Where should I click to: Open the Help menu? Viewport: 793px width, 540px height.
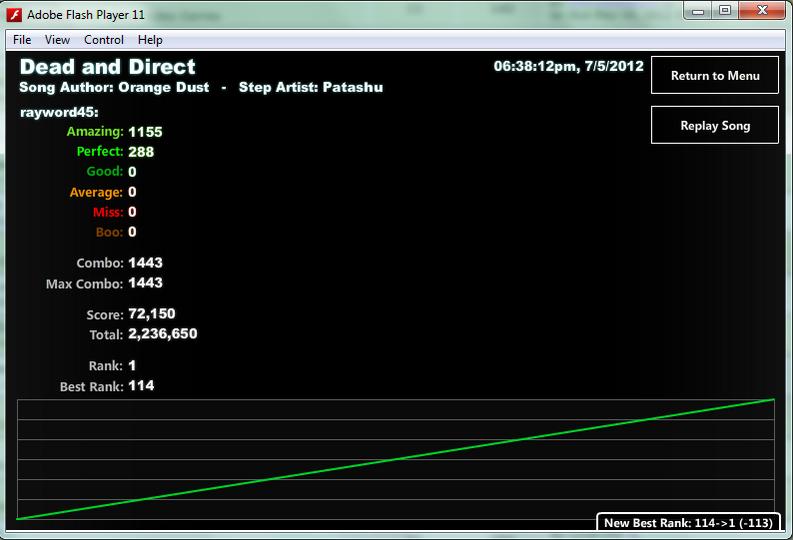pos(150,40)
